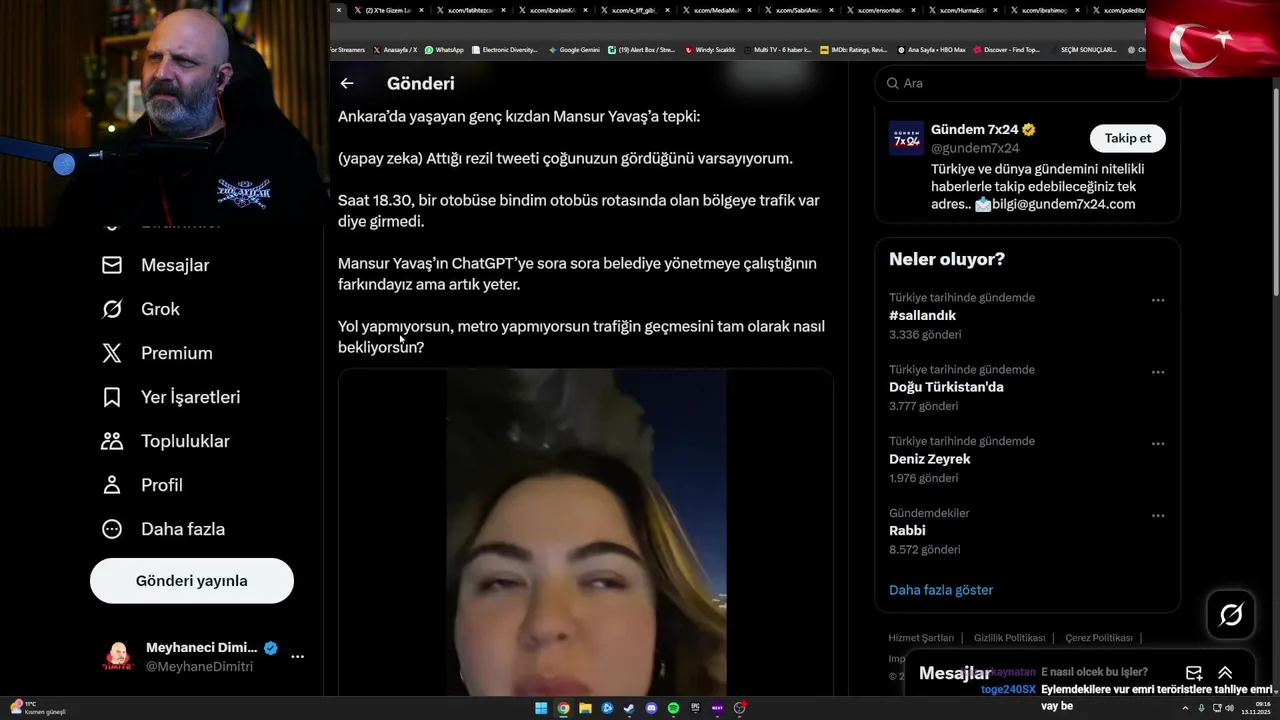This screenshot has height=720, width=1280.
Task: Switch to the x.com/MediaMul tab
Action: pos(716,10)
